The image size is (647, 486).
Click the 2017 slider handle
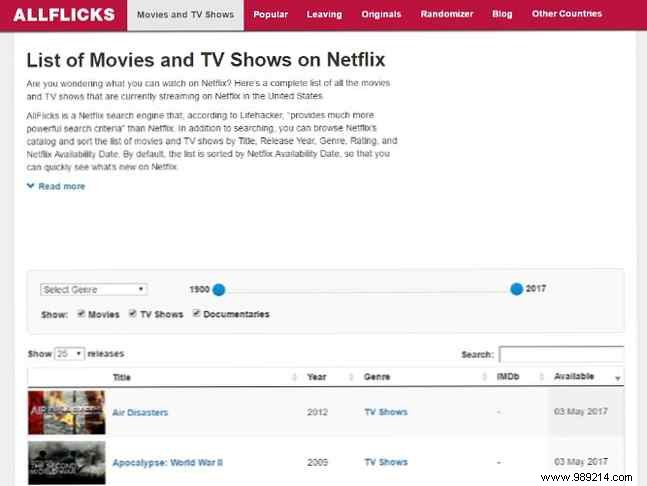[516, 289]
